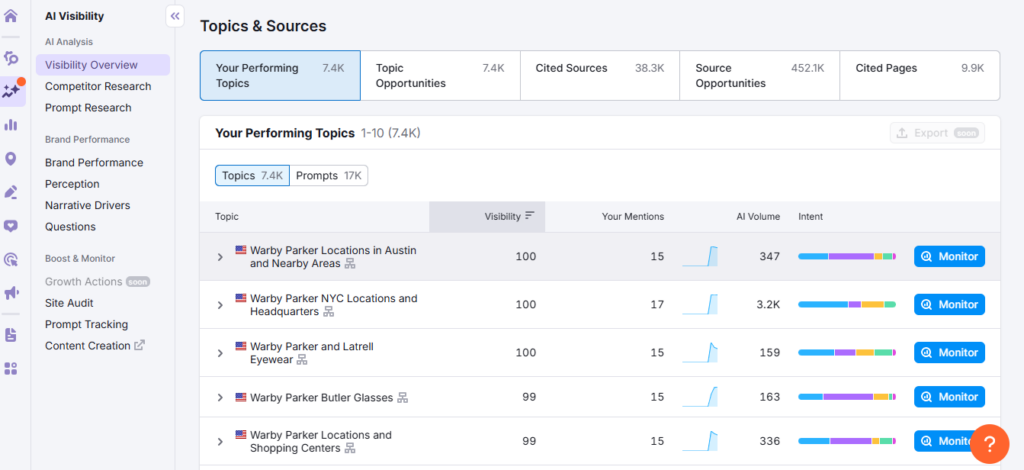
Task: Open the reports document icon
Action: [x=11, y=335]
